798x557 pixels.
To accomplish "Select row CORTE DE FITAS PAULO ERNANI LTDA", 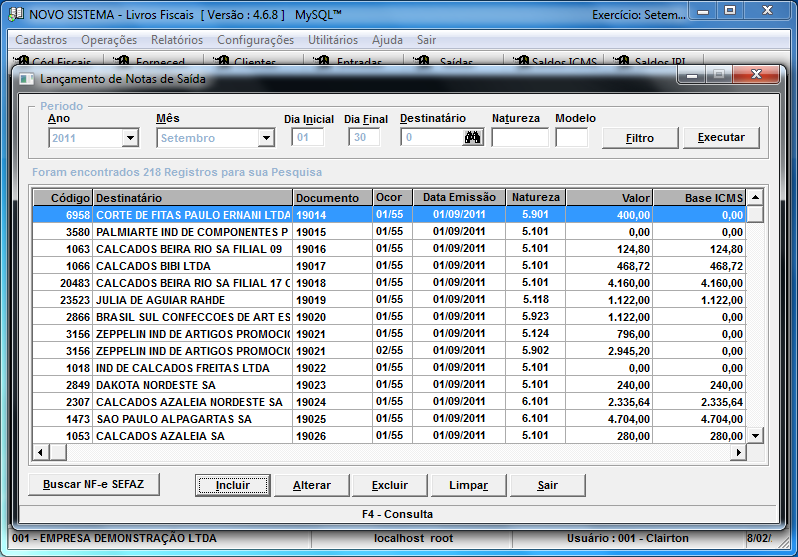I will point(389,215).
